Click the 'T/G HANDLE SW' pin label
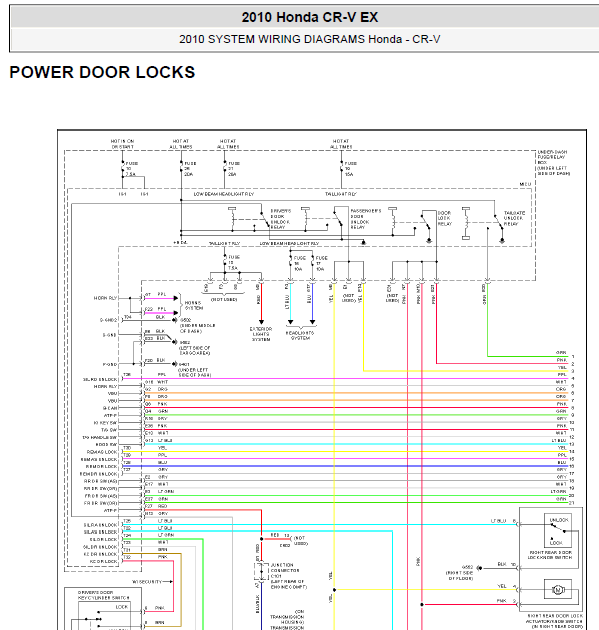The image size is (599, 630). (x=100, y=438)
